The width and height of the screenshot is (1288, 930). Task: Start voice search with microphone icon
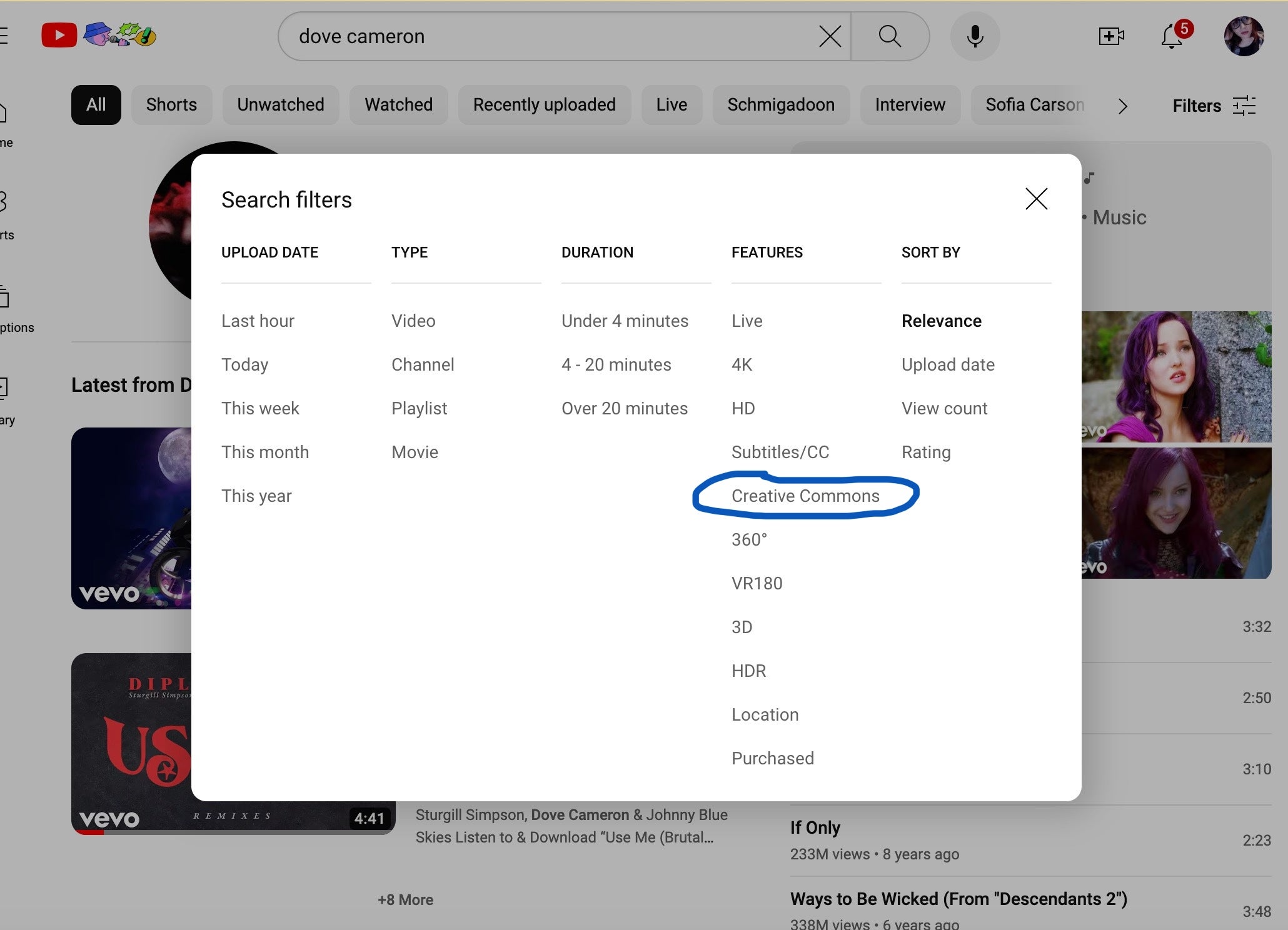click(975, 36)
